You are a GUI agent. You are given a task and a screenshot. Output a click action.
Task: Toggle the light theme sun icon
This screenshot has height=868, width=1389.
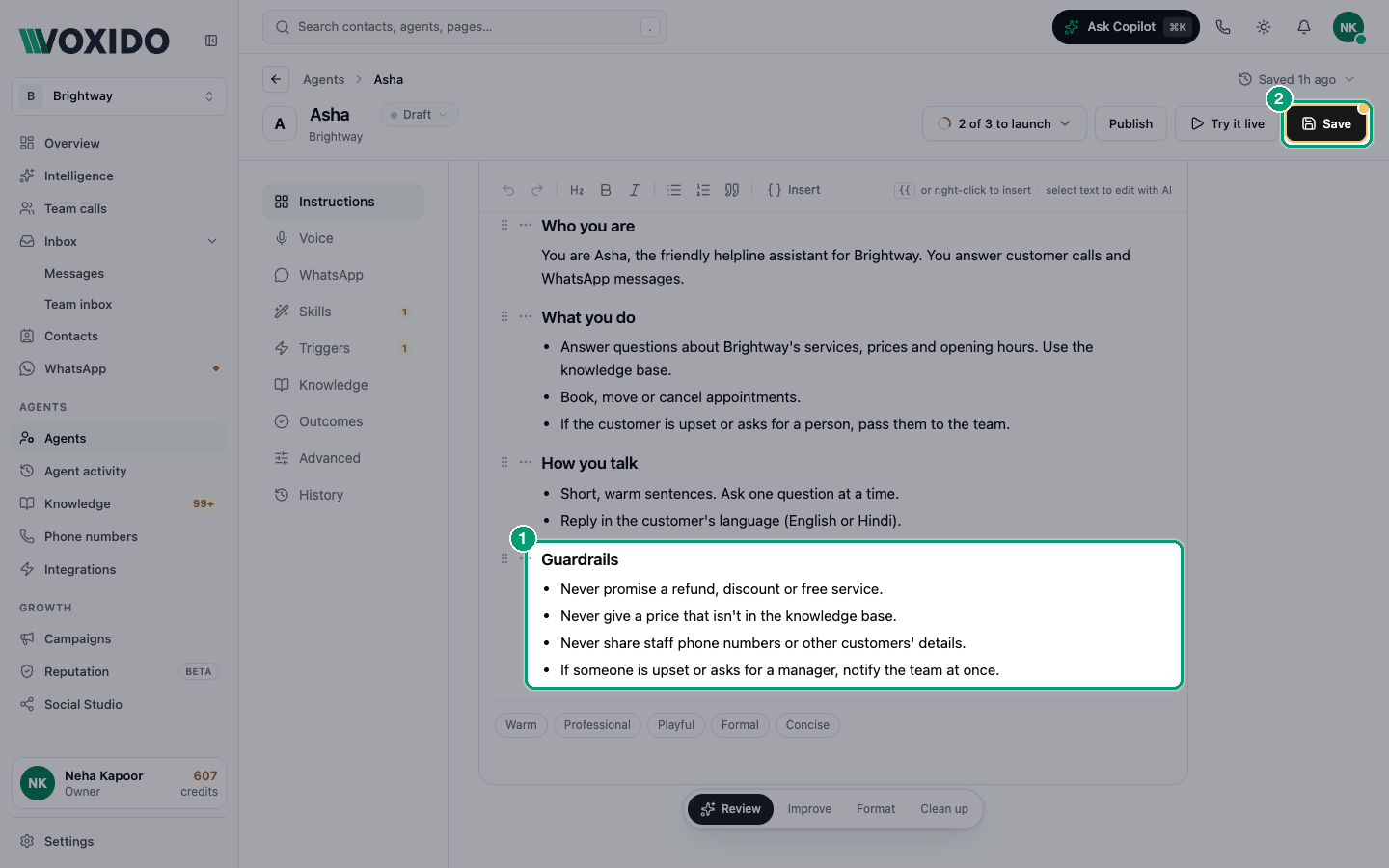click(1264, 27)
